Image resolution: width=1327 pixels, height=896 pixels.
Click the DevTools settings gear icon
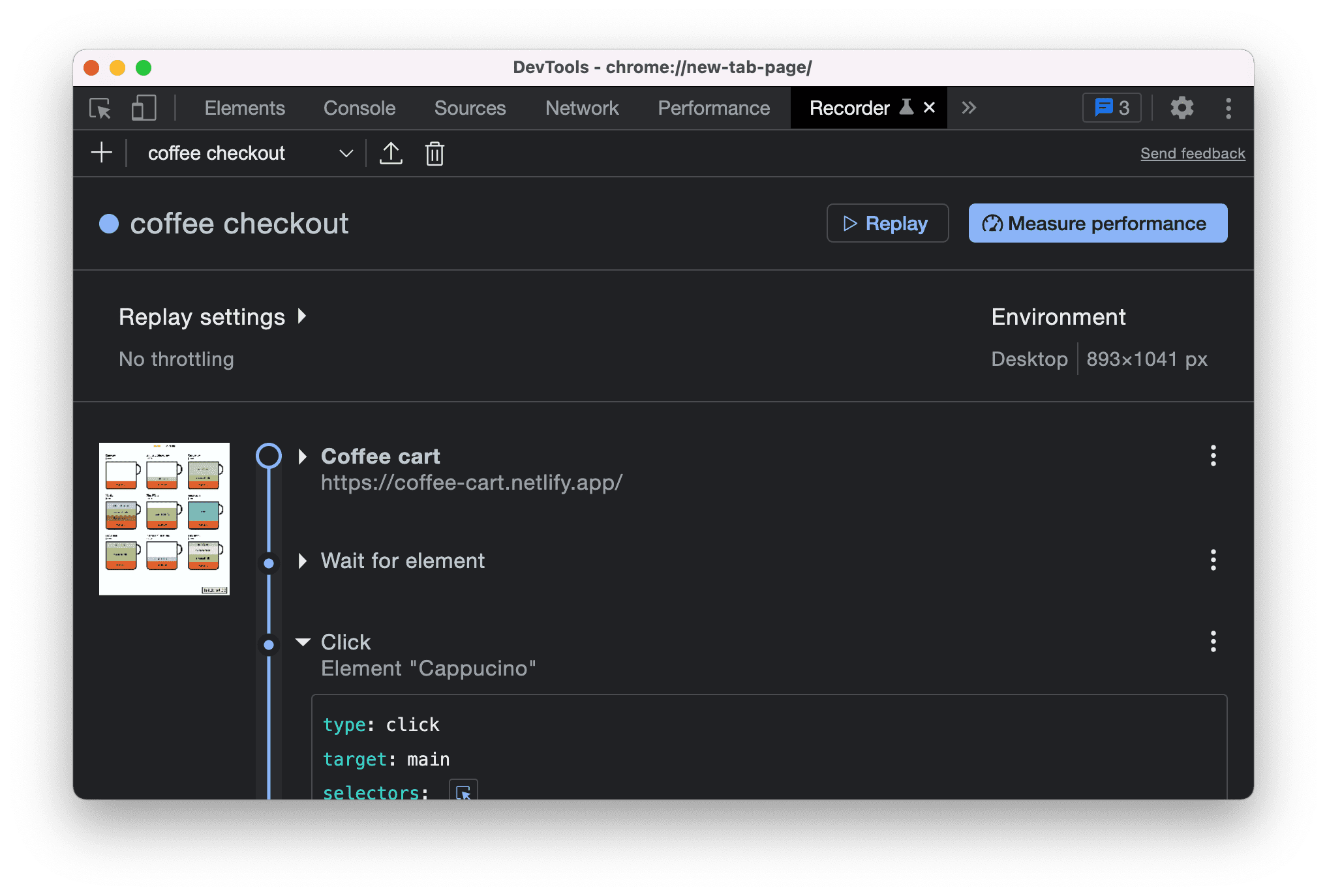tap(1182, 108)
